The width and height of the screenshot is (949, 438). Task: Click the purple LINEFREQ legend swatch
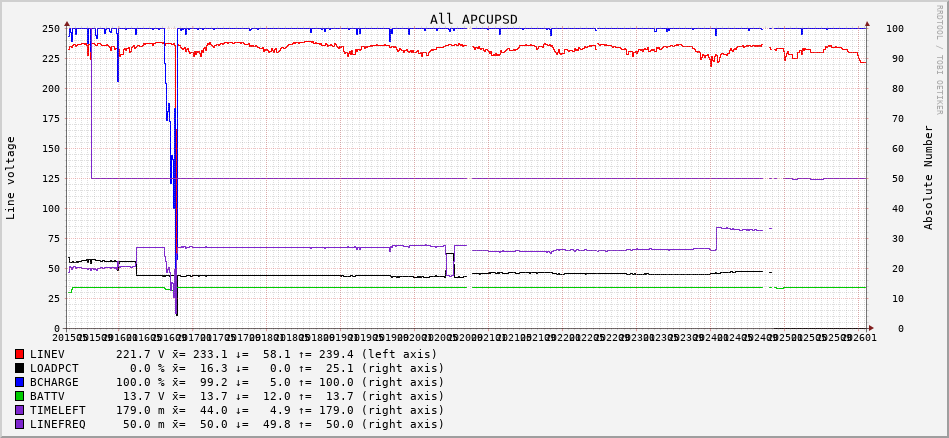point(19,424)
